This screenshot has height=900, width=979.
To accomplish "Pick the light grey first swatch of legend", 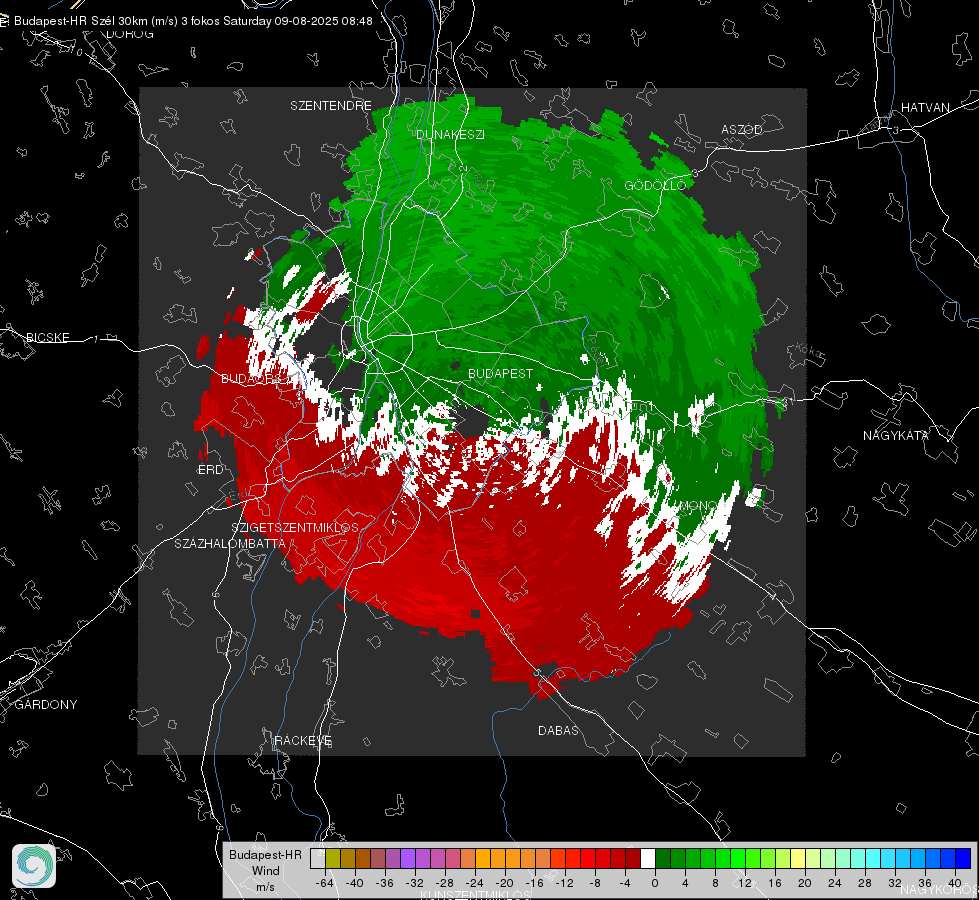I will (318, 859).
